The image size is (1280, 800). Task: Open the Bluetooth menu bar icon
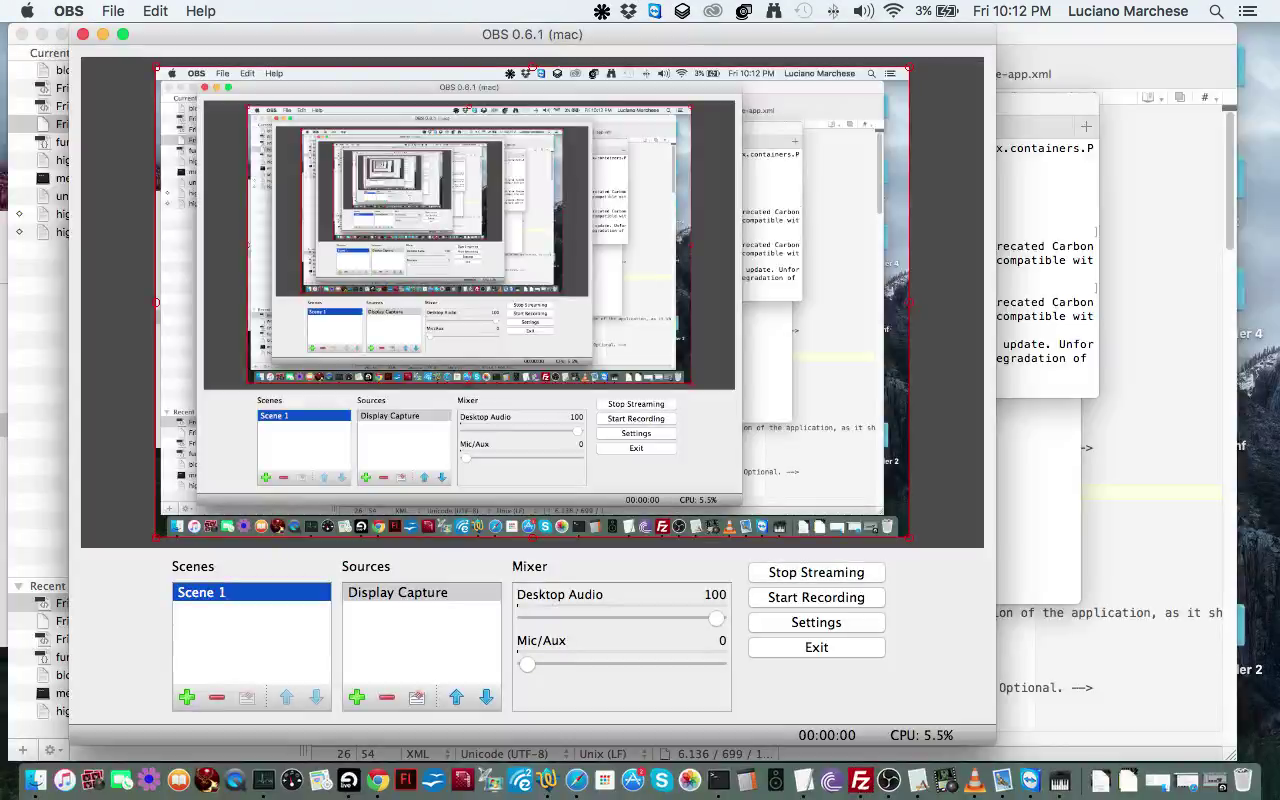(x=833, y=11)
